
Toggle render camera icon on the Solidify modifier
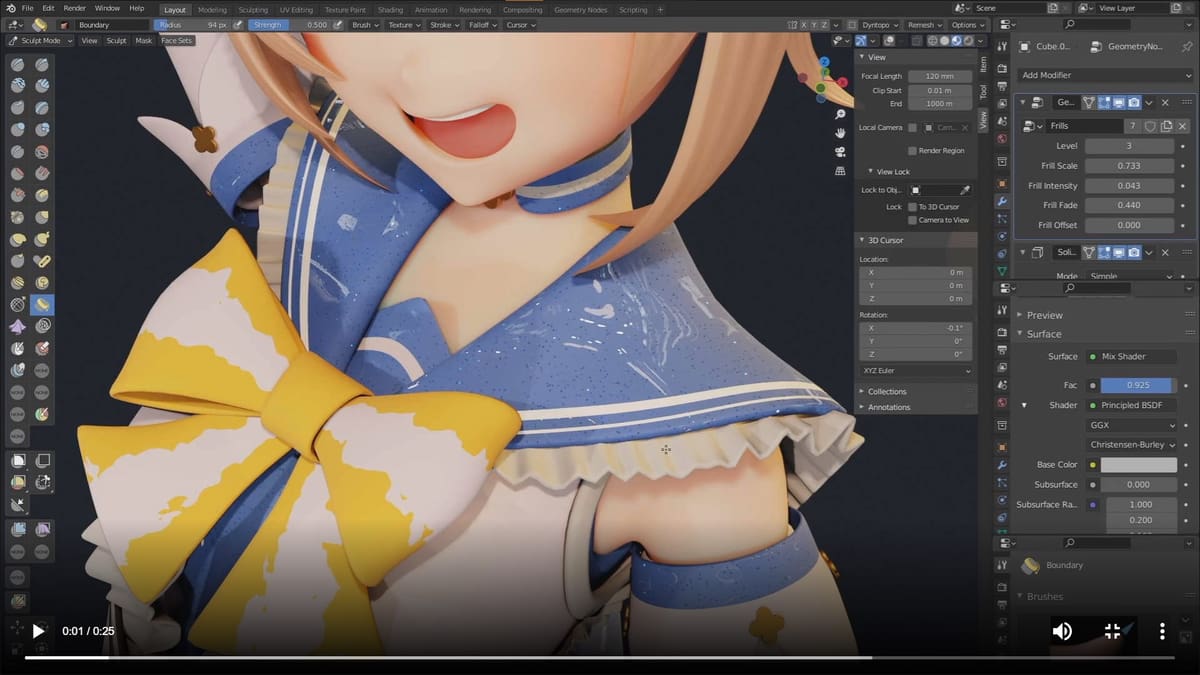click(x=1134, y=253)
